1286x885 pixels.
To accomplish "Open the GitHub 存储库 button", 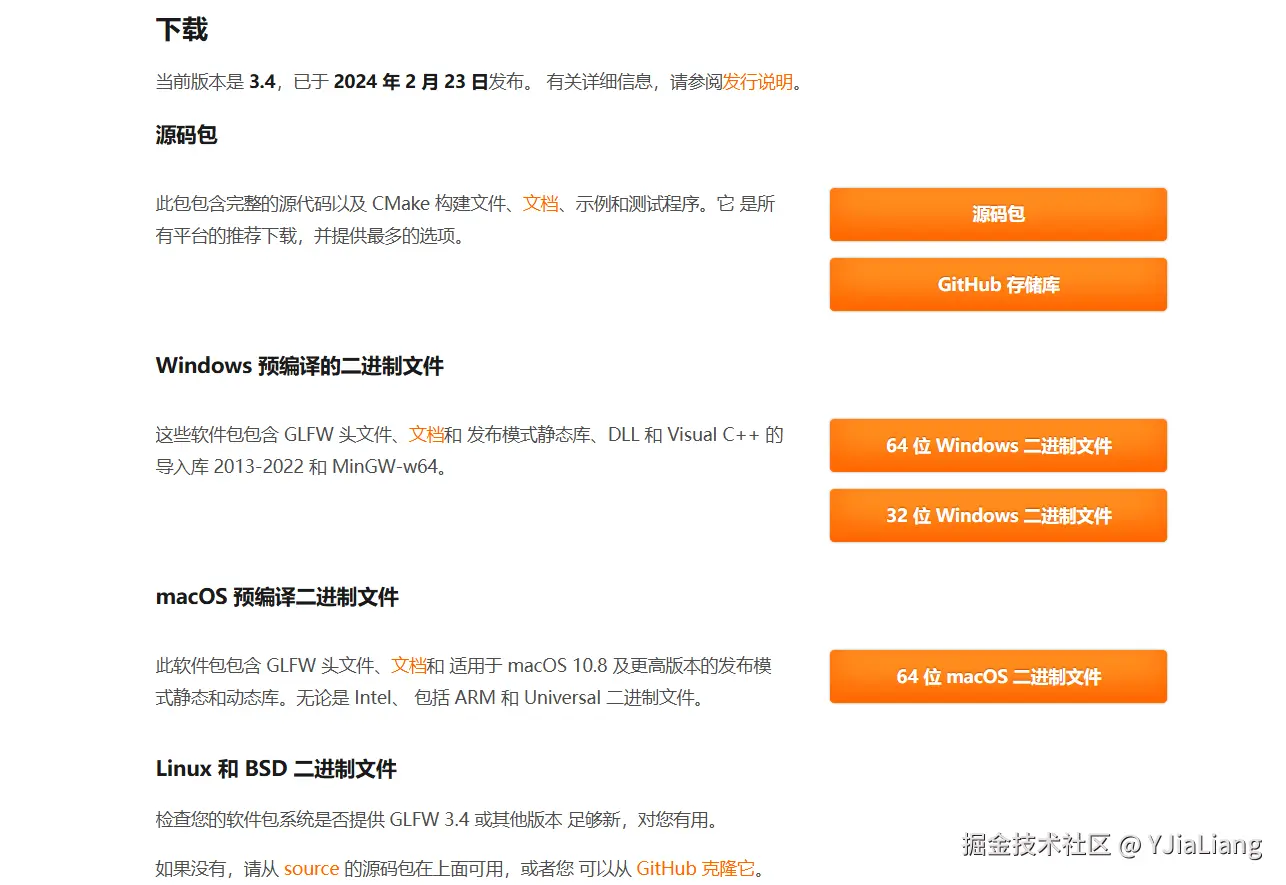I will 998,284.
